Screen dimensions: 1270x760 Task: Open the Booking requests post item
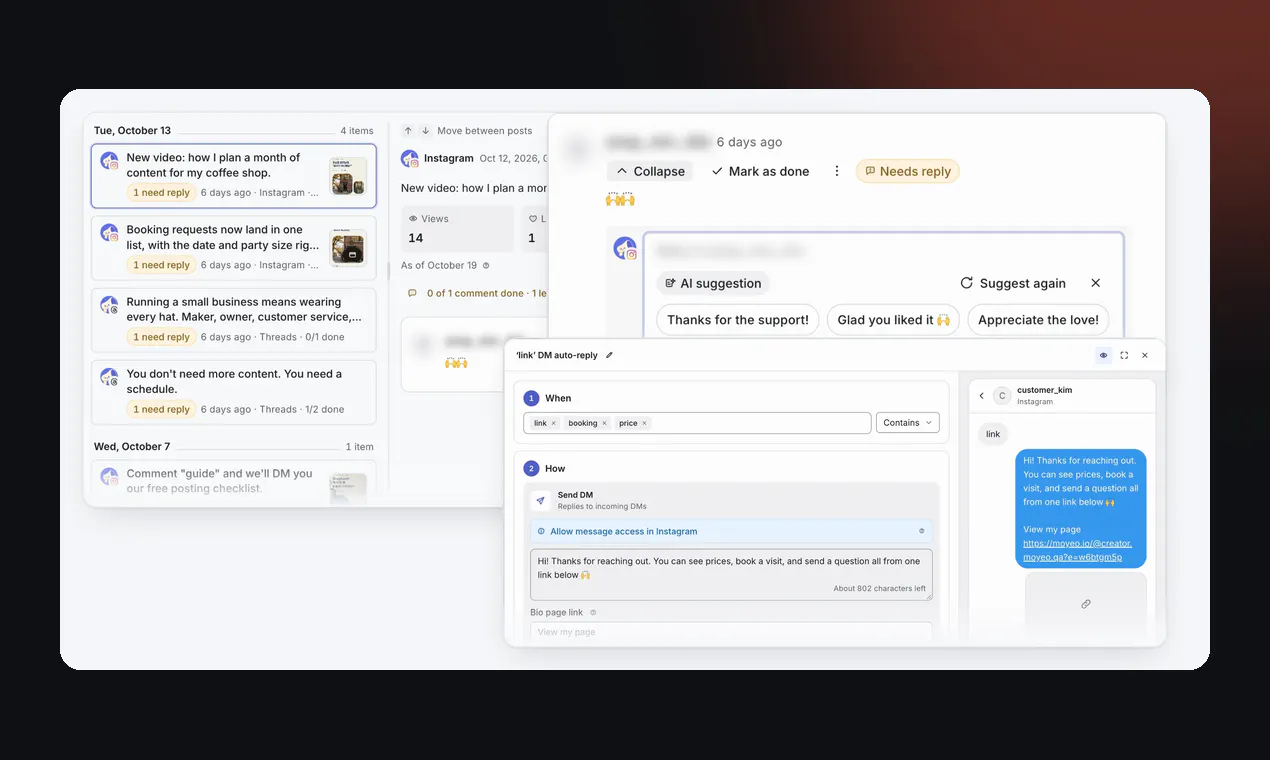(x=234, y=248)
